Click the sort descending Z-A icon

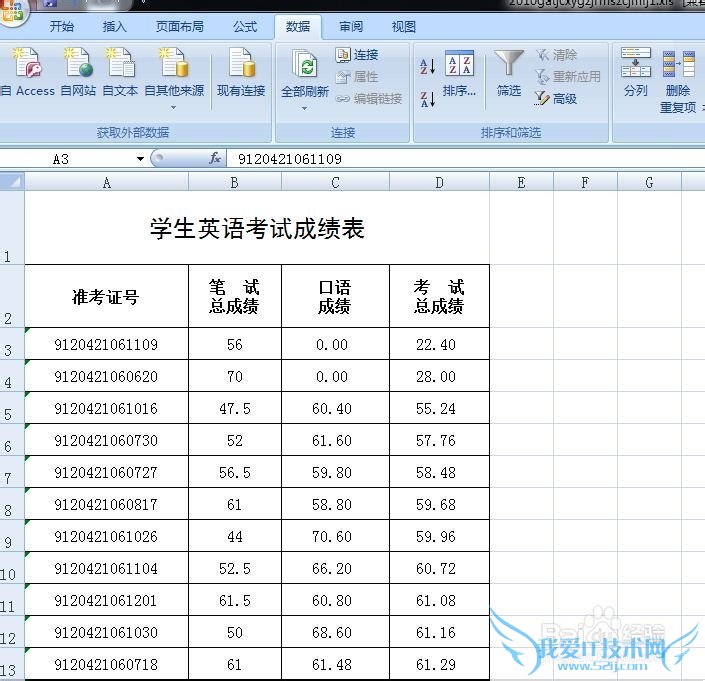(x=427, y=99)
